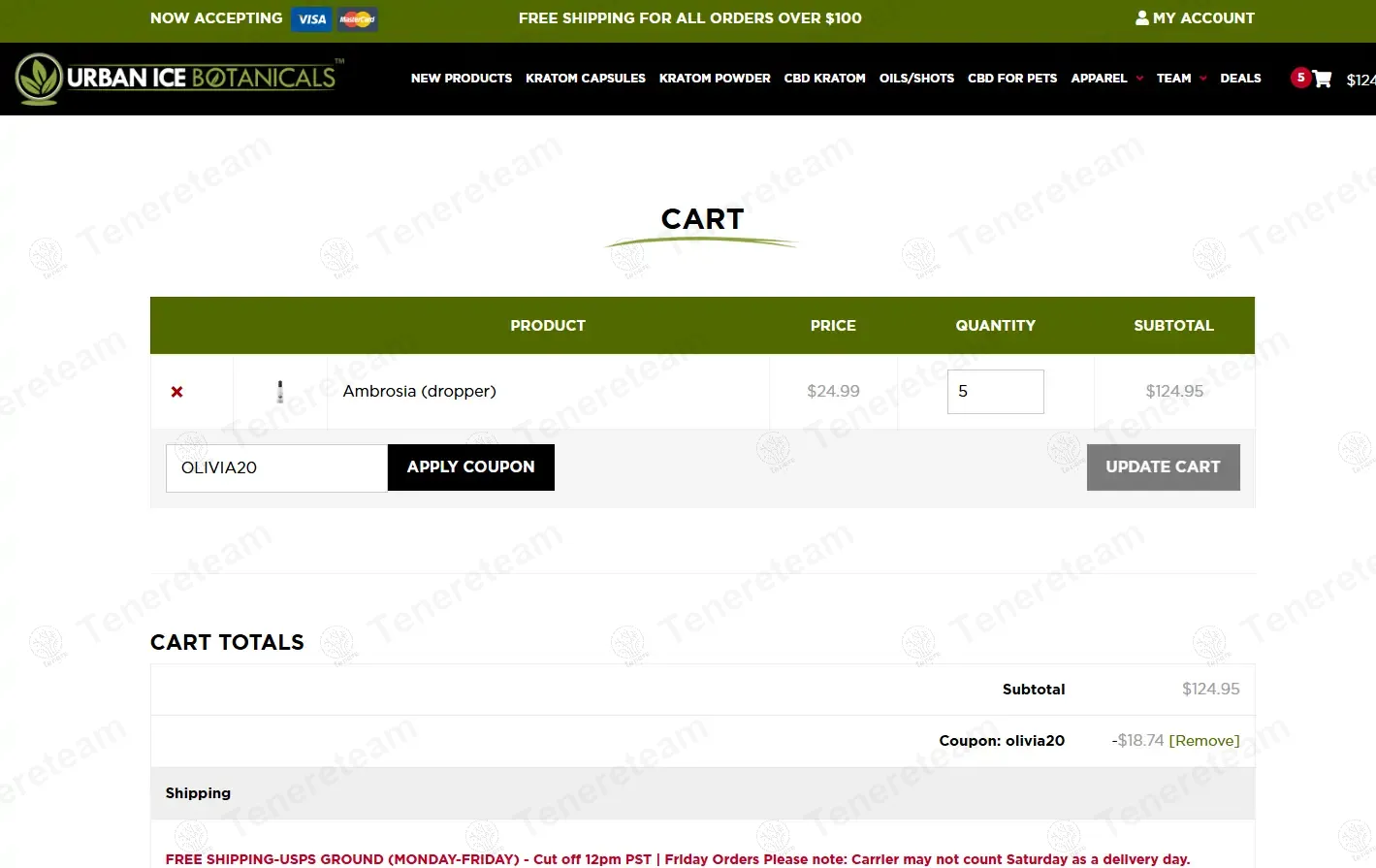The height and width of the screenshot is (868, 1376).
Task: Go to Kratom Capsules
Action: pos(586,79)
